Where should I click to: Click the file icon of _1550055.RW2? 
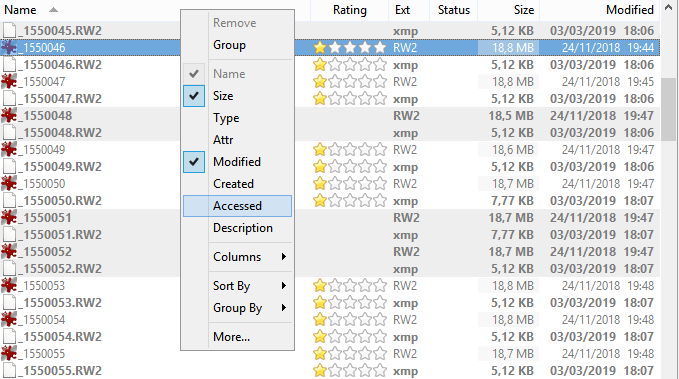[x=9, y=370]
